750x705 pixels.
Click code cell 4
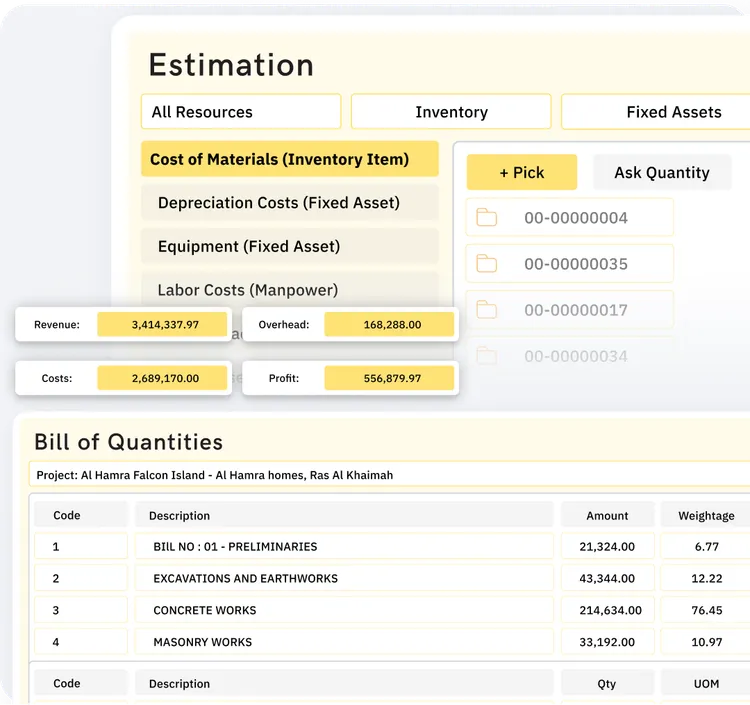click(81, 642)
